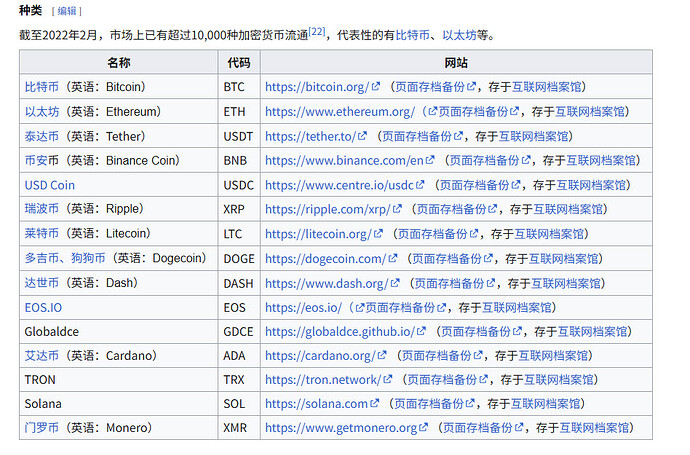Viewport: 690px width, 455px height.
Task: Open the 艾达币 article link
Action: pyautogui.click(x=42, y=356)
